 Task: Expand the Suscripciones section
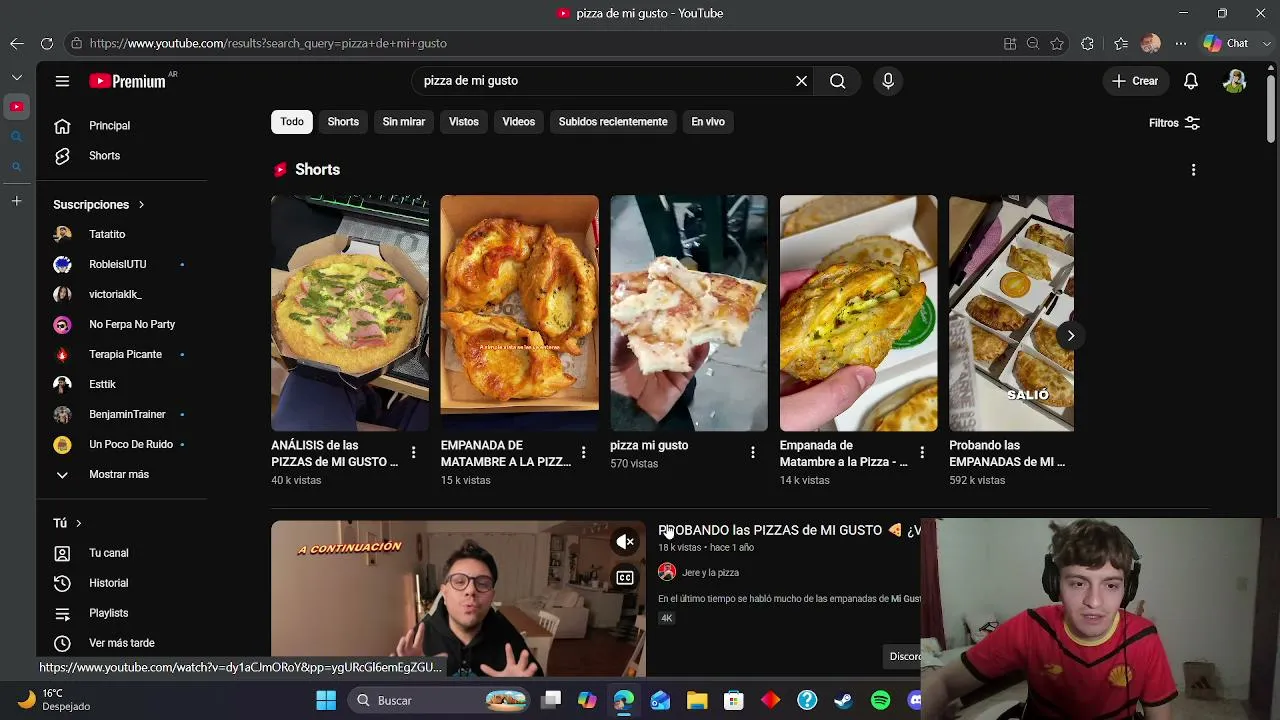pyautogui.click(x=99, y=204)
